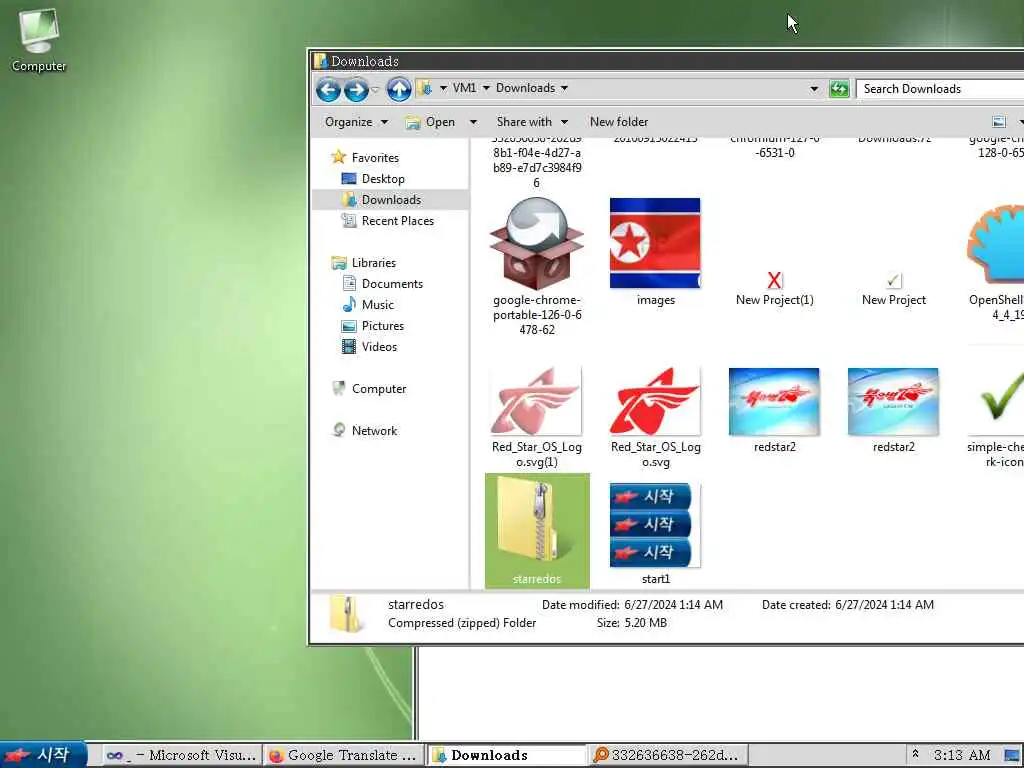1024x768 pixels.
Task: Click the Downloads taskbar button
Action: [x=506, y=756]
